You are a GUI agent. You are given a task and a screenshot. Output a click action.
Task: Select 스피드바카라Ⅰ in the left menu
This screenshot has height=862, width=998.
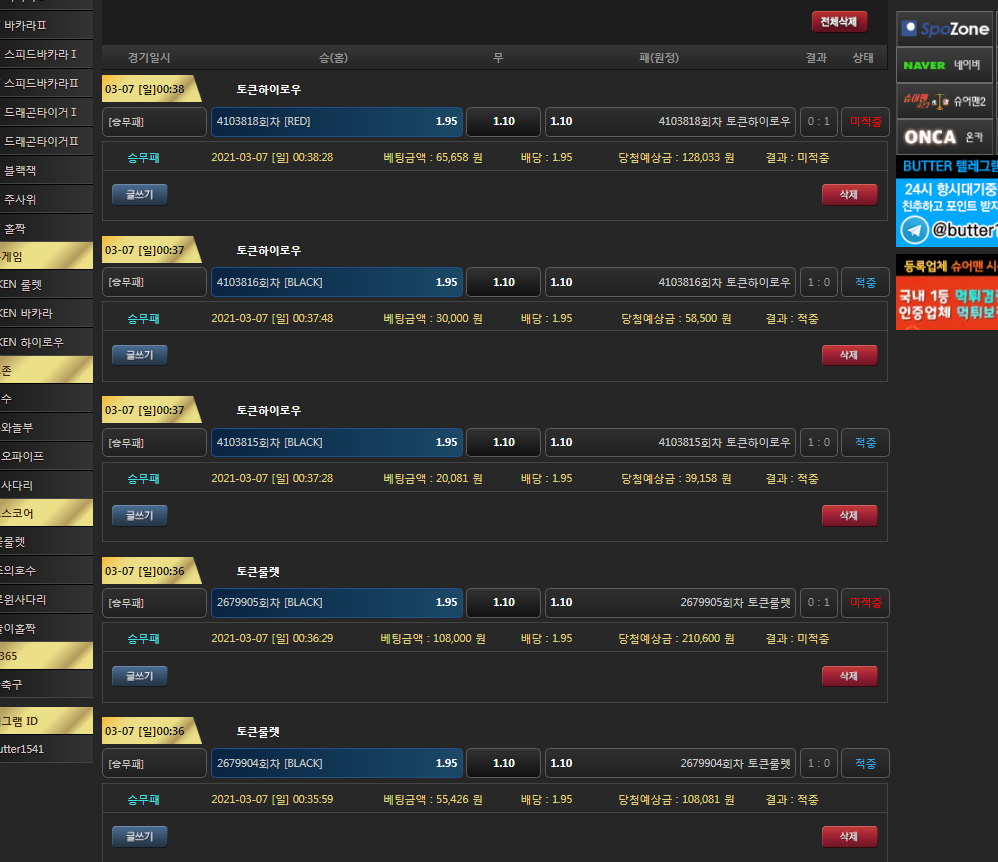click(x=45, y=54)
